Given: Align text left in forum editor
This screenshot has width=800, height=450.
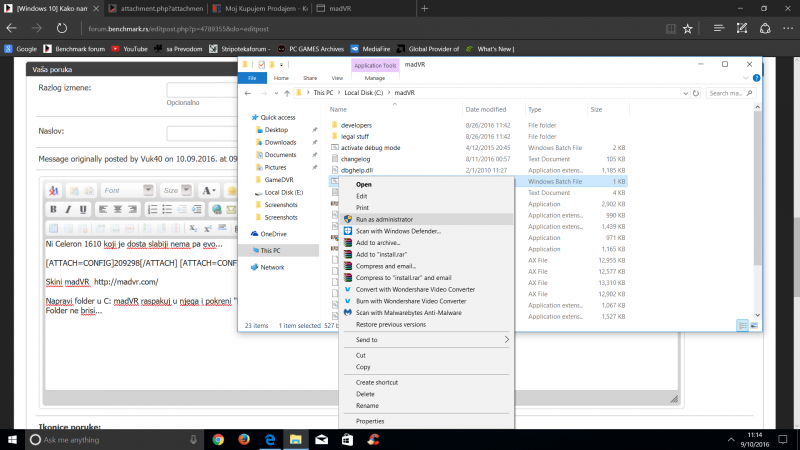Looking at the screenshot, I should click(x=103, y=209).
